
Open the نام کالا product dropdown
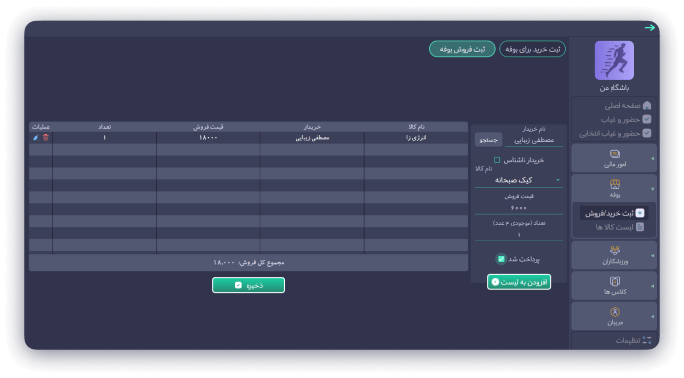[519, 180]
